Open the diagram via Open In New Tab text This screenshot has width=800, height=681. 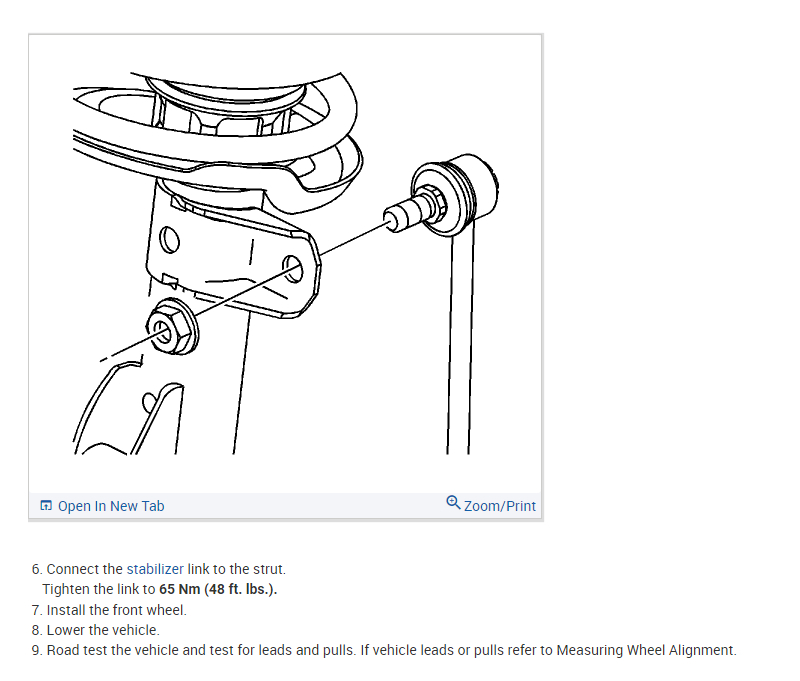[111, 506]
